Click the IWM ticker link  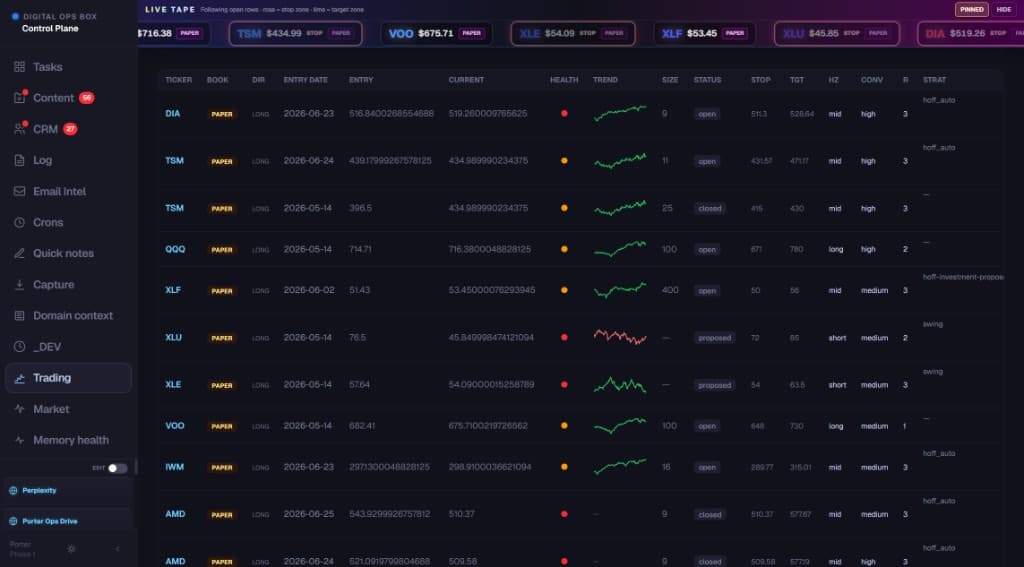coord(174,467)
